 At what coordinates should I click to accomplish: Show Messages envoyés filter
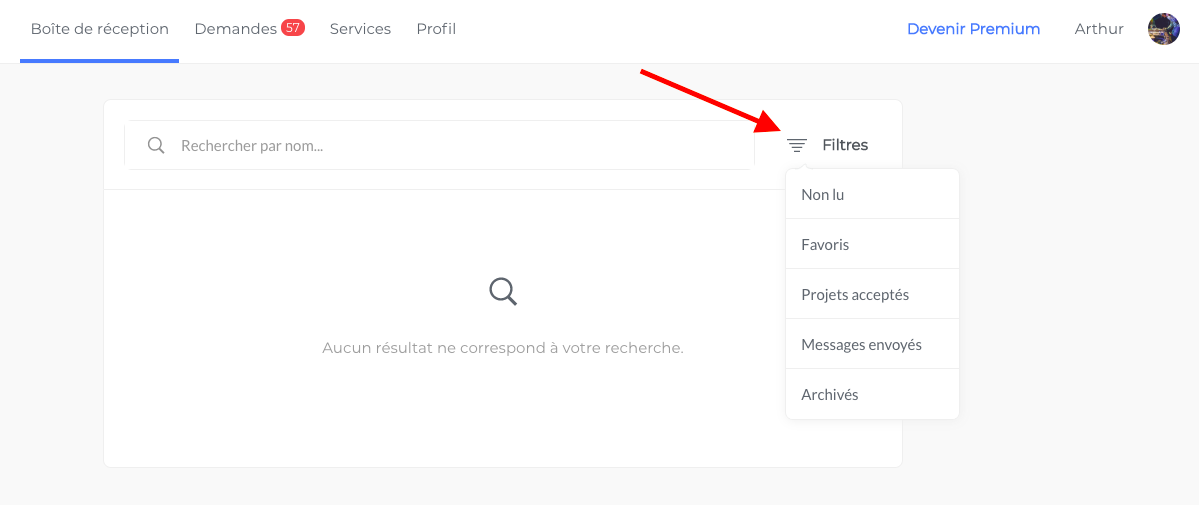pos(872,344)
